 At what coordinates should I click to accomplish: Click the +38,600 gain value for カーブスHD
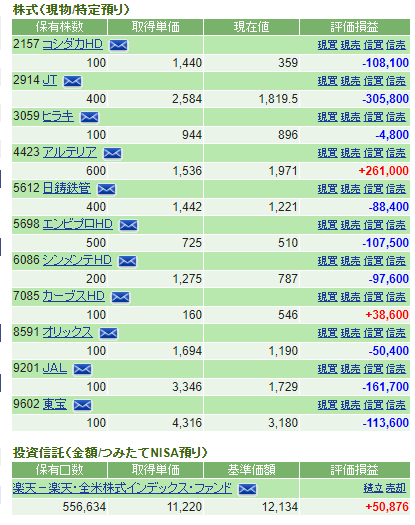click(x=387, y=315)
